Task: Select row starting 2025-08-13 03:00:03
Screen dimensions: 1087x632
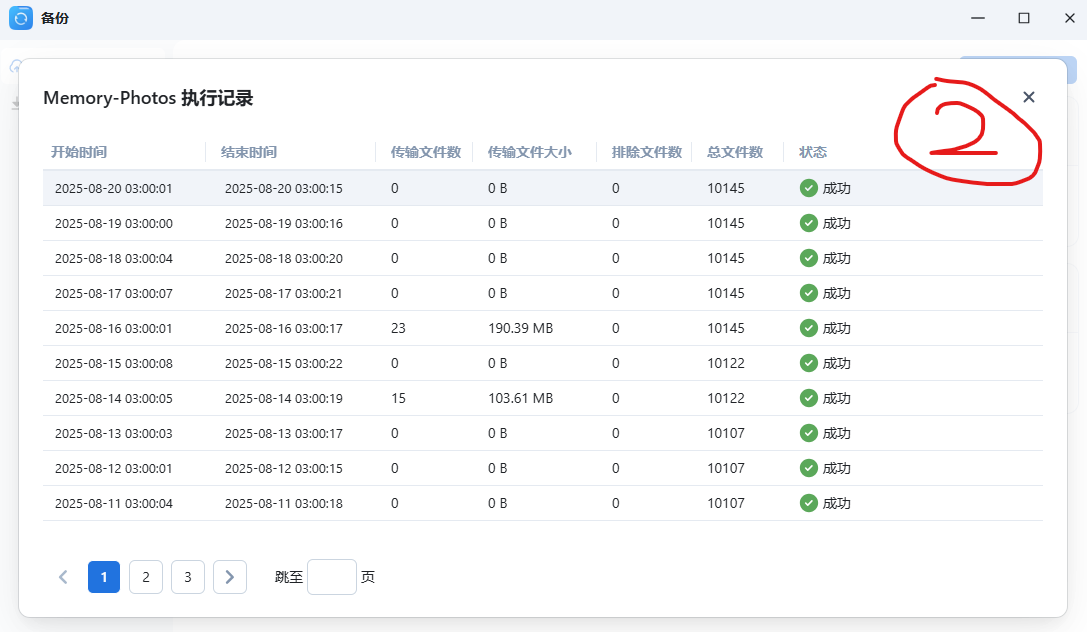Action: [x=543, y=433]
